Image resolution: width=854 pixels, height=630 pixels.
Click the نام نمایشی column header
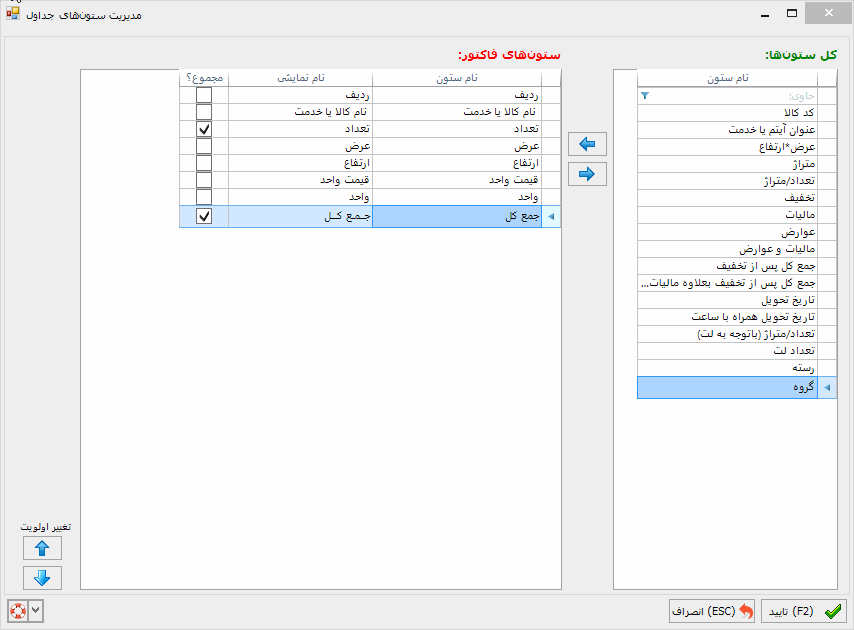300,78
